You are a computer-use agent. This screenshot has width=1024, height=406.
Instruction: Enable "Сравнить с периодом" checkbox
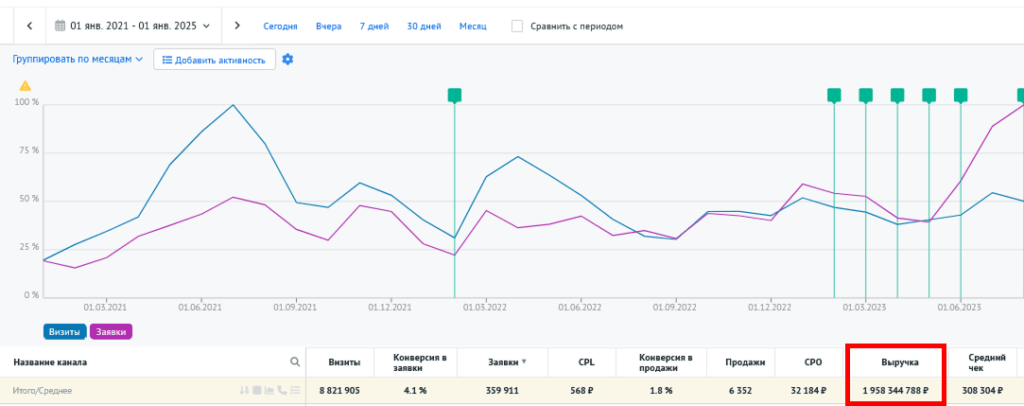517,26
